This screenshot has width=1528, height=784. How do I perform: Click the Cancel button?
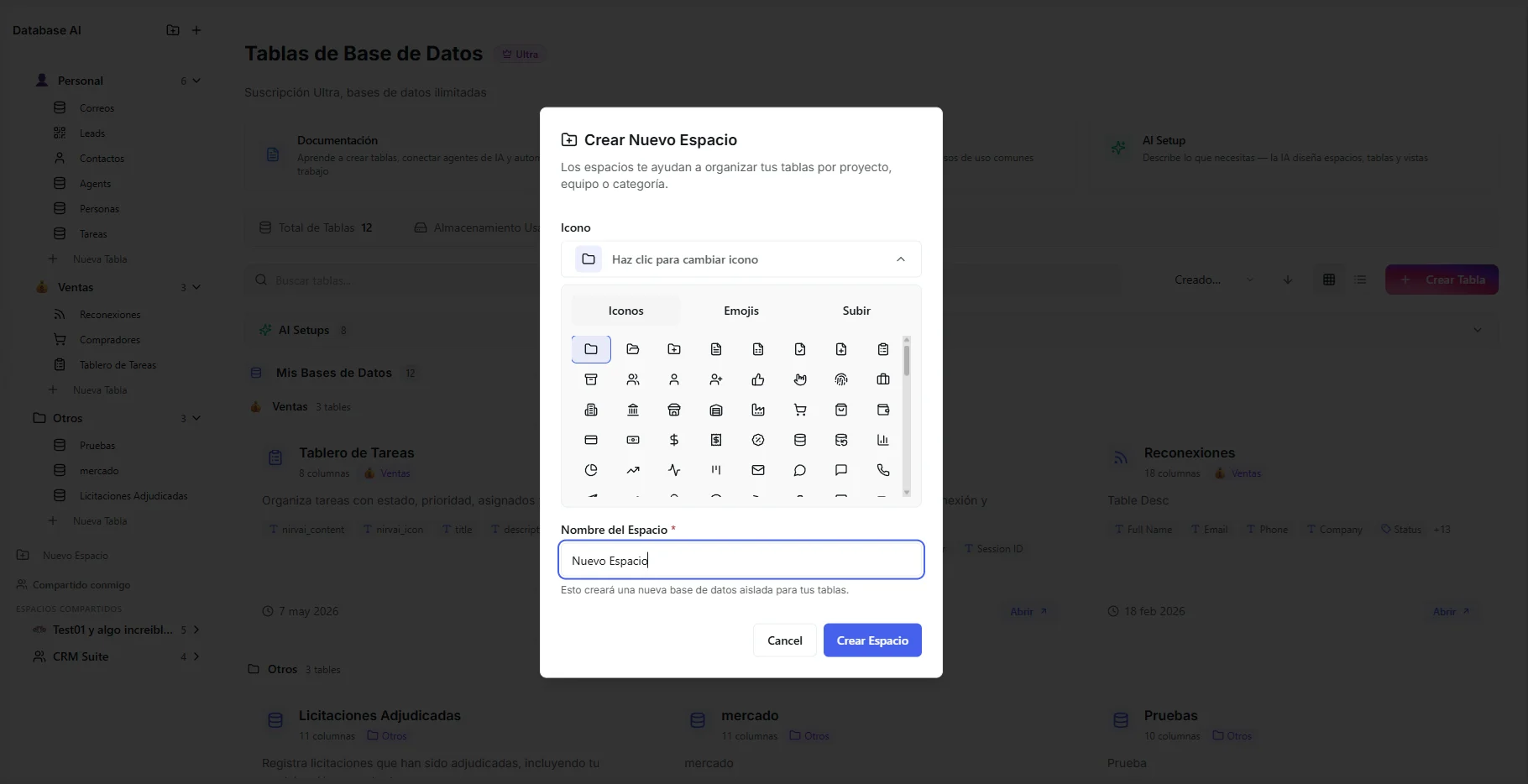click(785, 640)
